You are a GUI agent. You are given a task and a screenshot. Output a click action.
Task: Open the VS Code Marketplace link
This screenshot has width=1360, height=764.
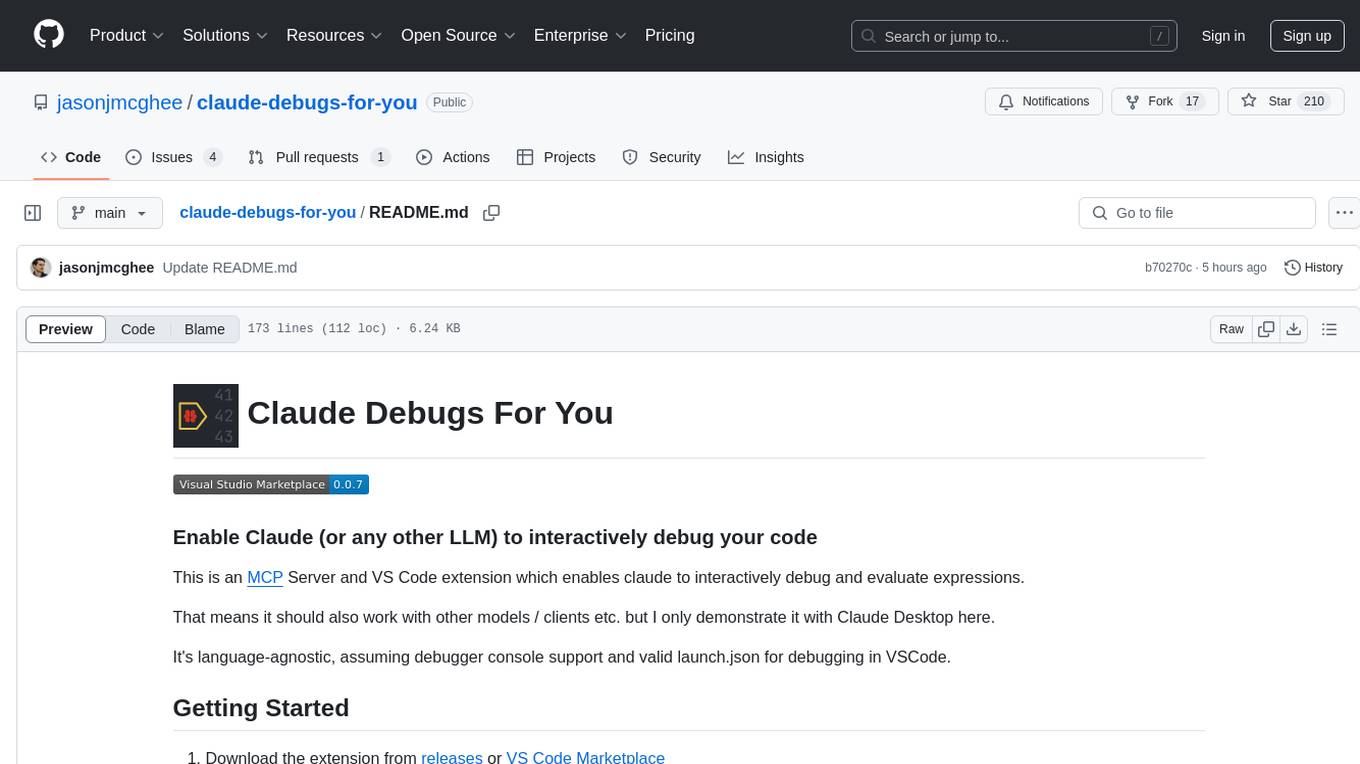(585, 757)
